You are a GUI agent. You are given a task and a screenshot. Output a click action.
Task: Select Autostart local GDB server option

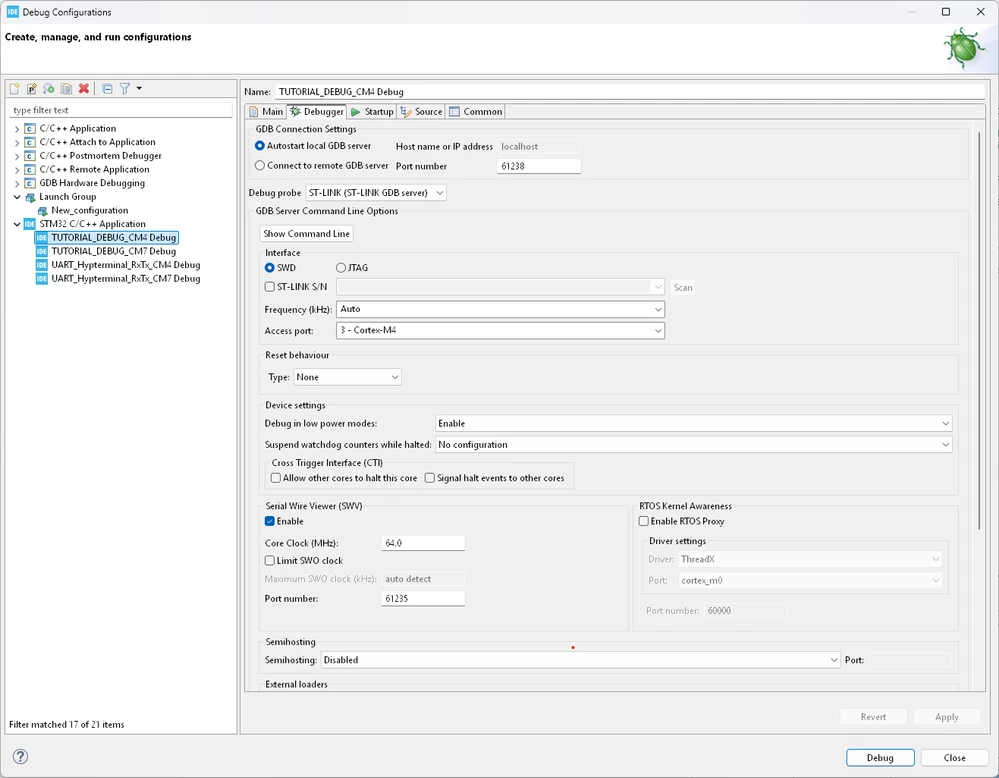tap(259, 146)
